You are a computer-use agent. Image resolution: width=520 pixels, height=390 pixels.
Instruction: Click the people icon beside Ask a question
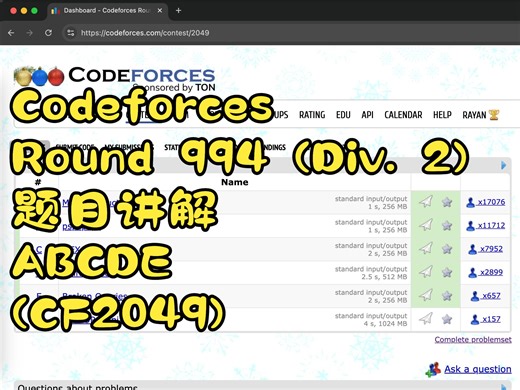point(433,370)
